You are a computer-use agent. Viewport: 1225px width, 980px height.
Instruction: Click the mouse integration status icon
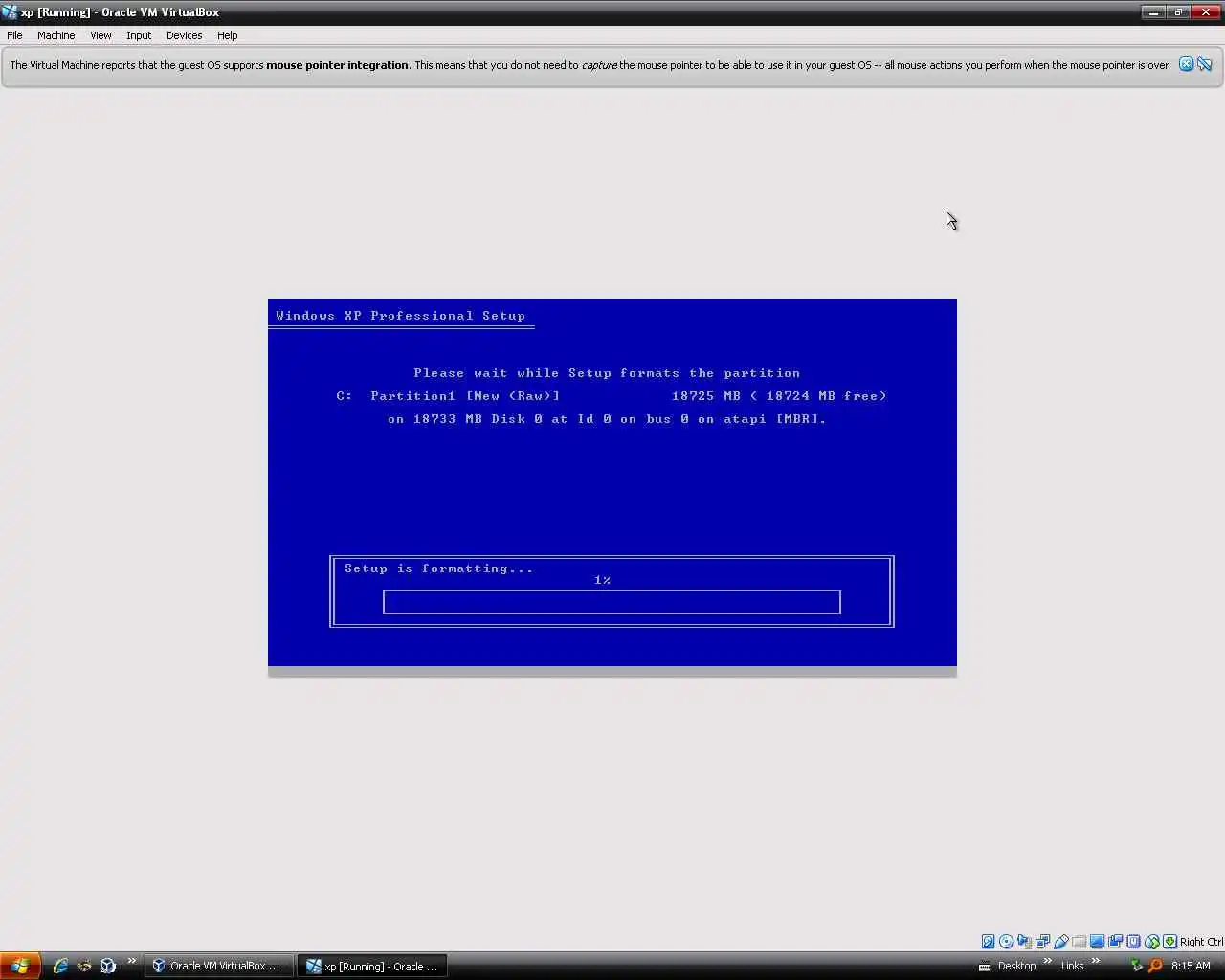pos(1151,942)
